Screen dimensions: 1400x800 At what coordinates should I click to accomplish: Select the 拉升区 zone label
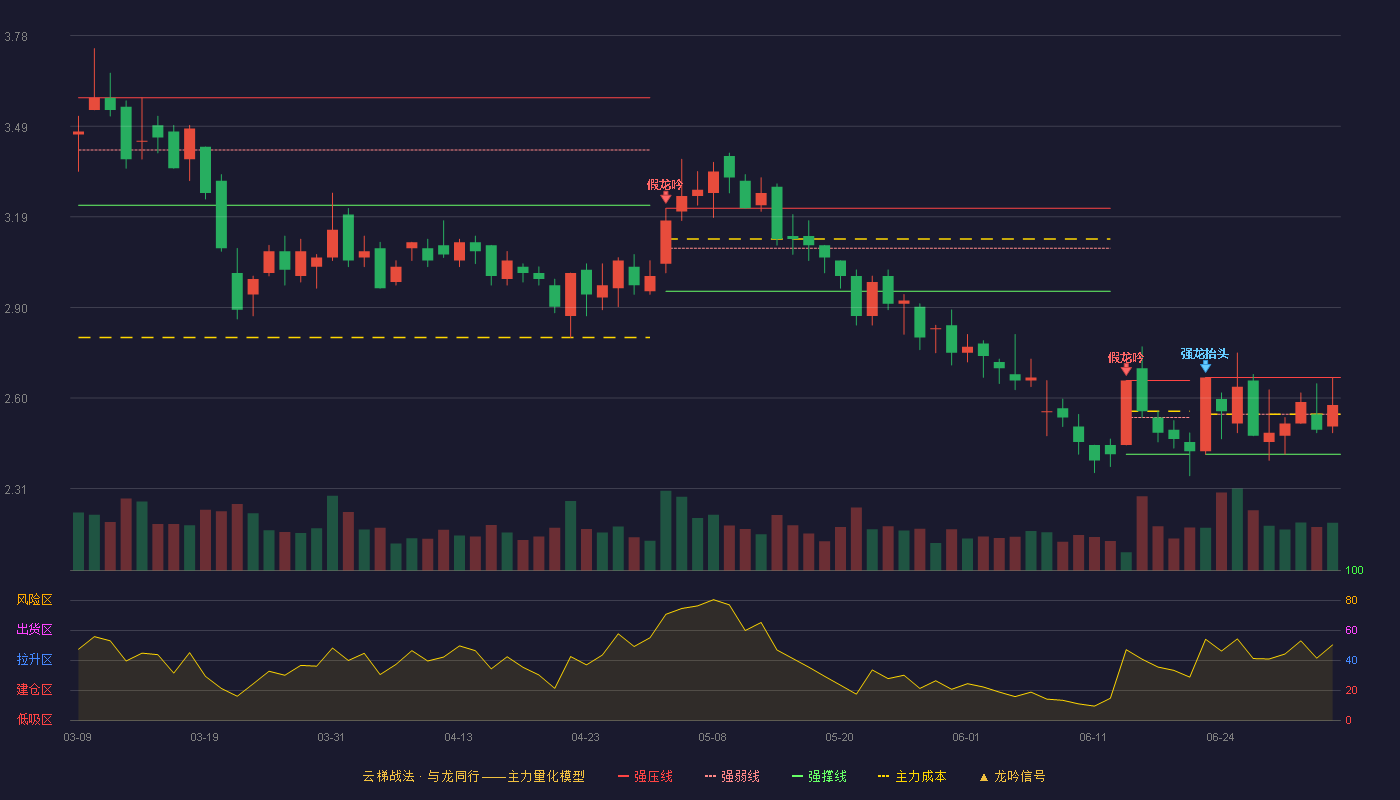pos(34,660)
